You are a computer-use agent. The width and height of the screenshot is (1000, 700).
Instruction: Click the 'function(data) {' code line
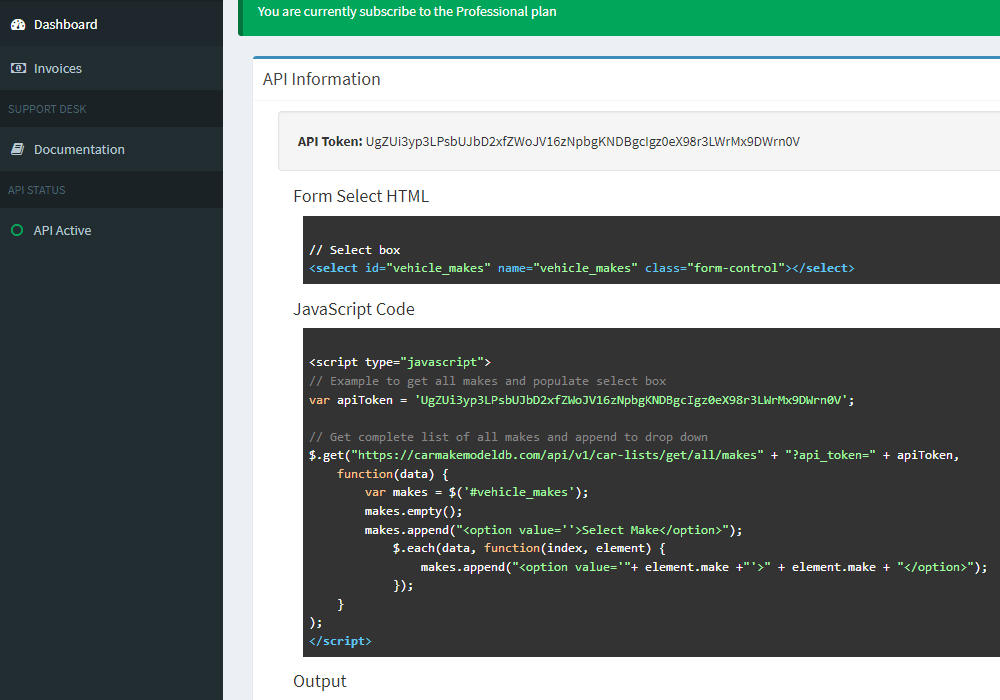[x=392, y=474]
